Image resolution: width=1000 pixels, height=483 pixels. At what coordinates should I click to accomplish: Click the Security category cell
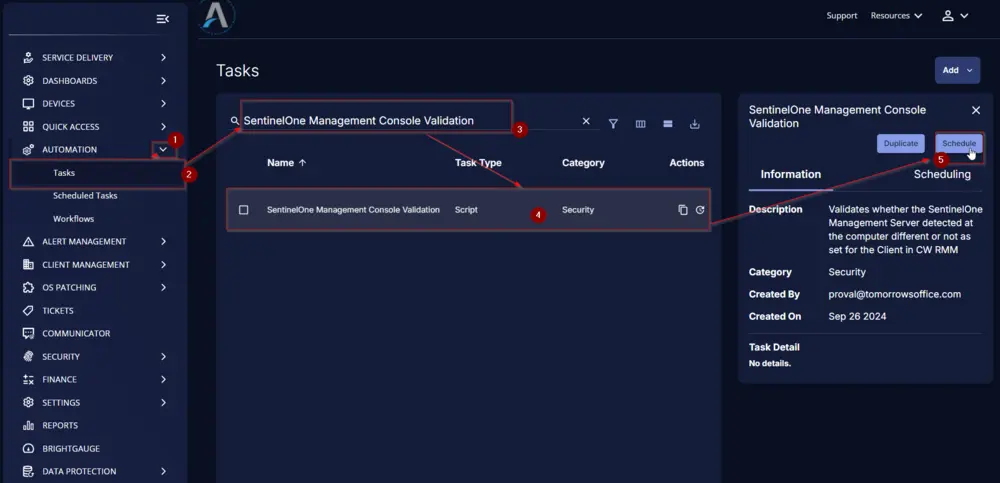[x=578, y=209]
